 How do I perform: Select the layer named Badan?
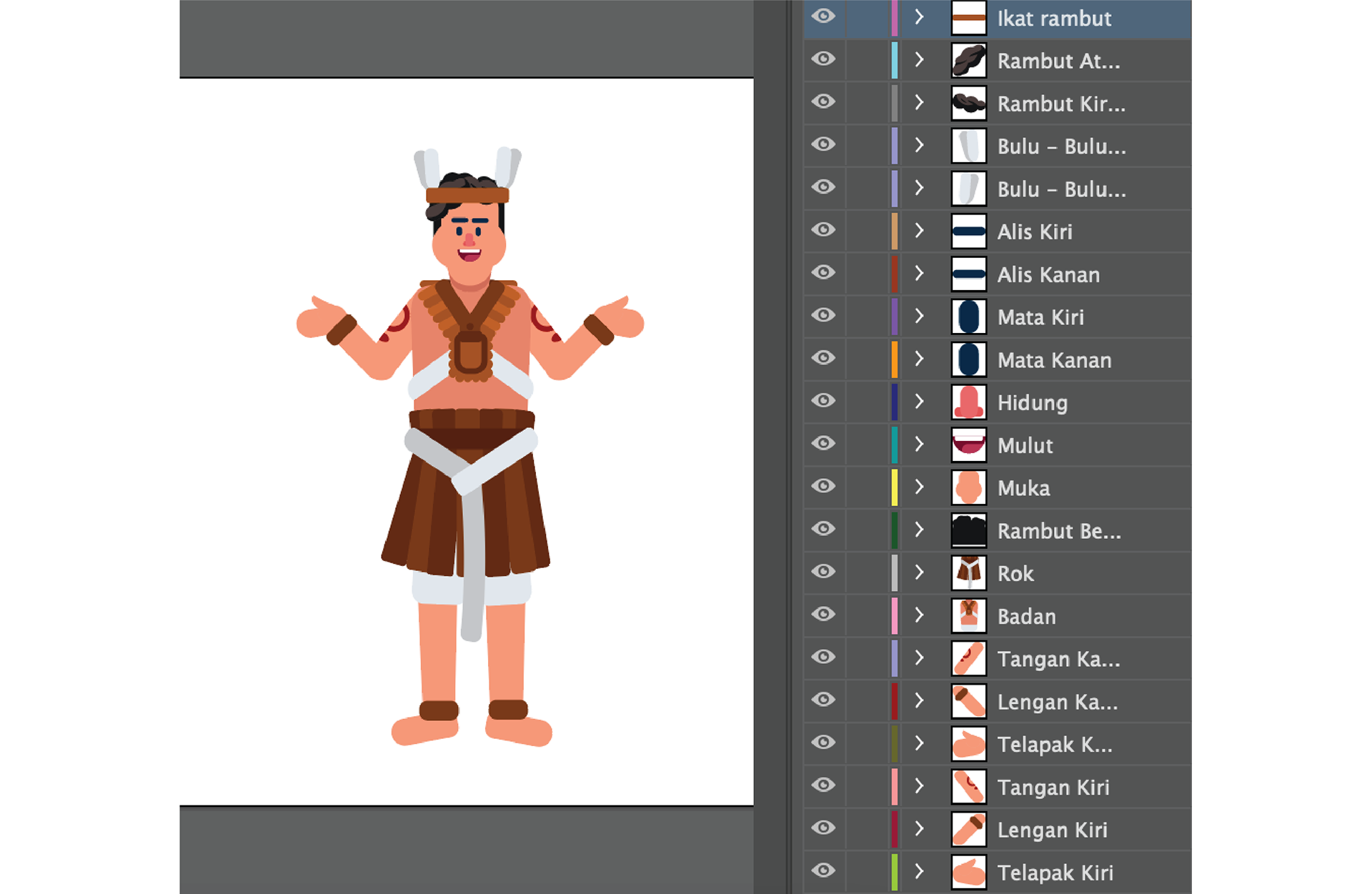click(1026, 616)
